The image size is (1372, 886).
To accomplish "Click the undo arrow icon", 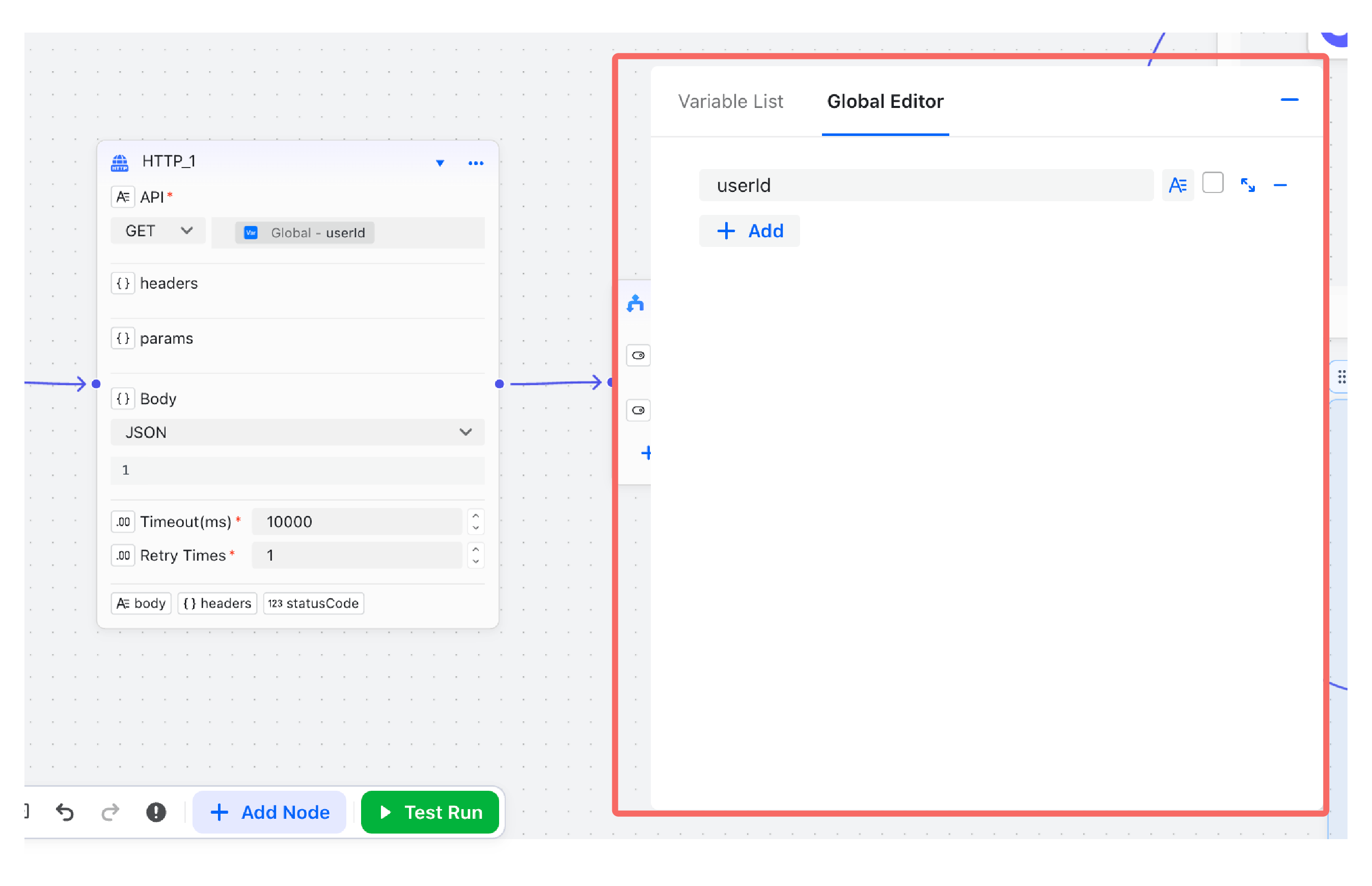I will (65, 812).
